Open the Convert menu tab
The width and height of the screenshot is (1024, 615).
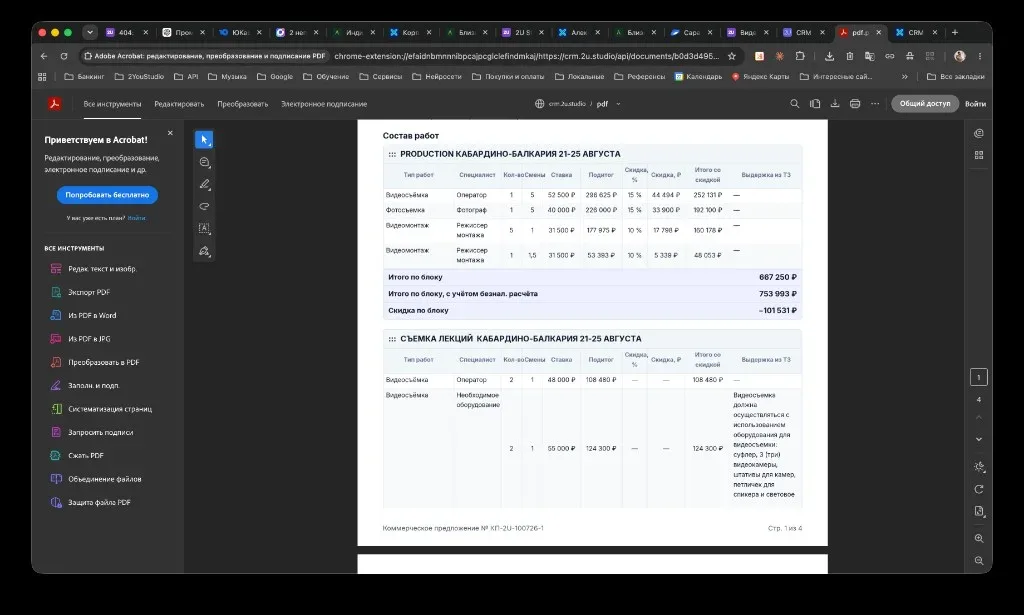242,104
